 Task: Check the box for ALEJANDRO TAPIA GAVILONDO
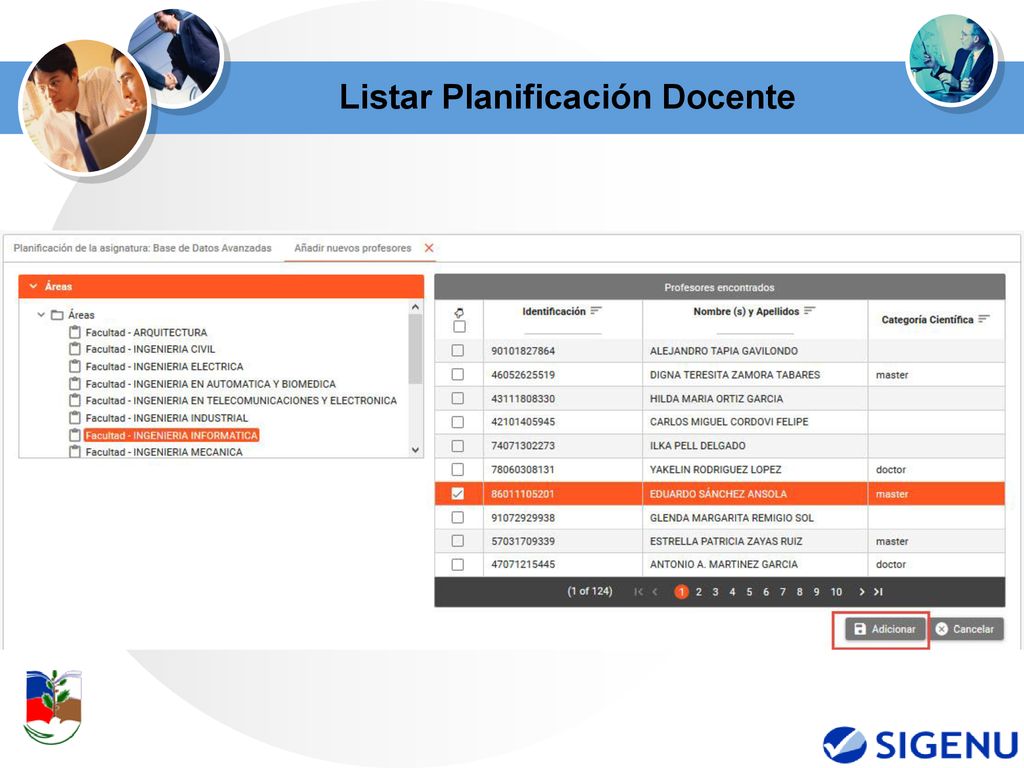point(458,351)
